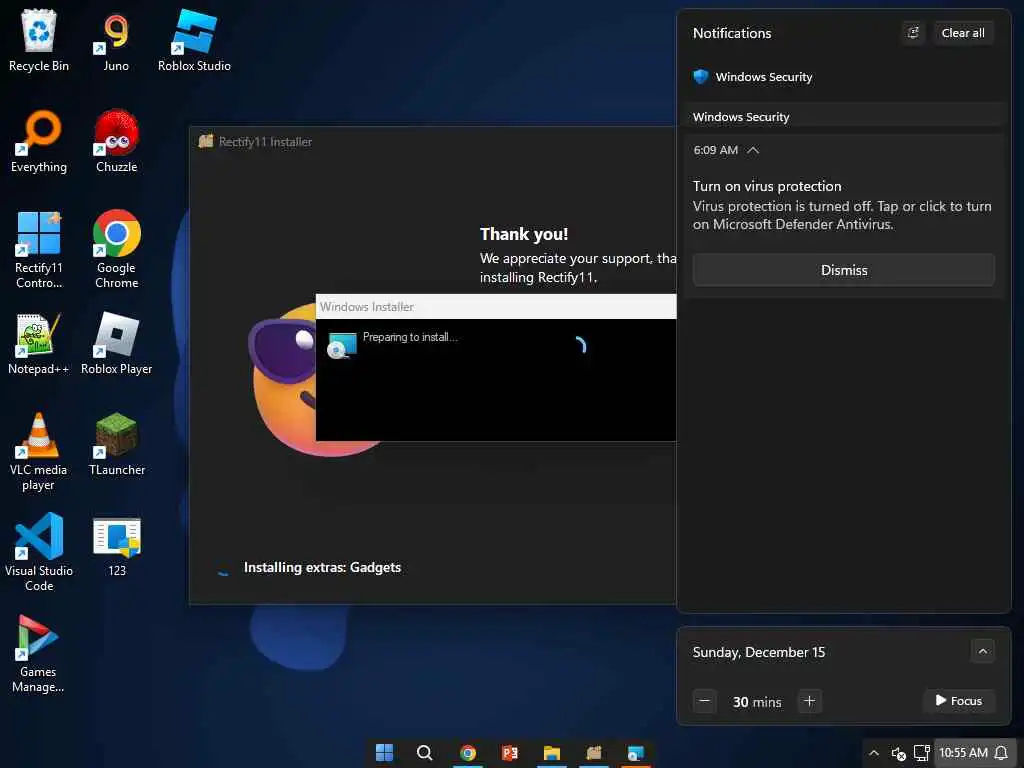Switch to Chrome in the taskbar
This screenshot has width=1024, height=768.
[468, 752]
